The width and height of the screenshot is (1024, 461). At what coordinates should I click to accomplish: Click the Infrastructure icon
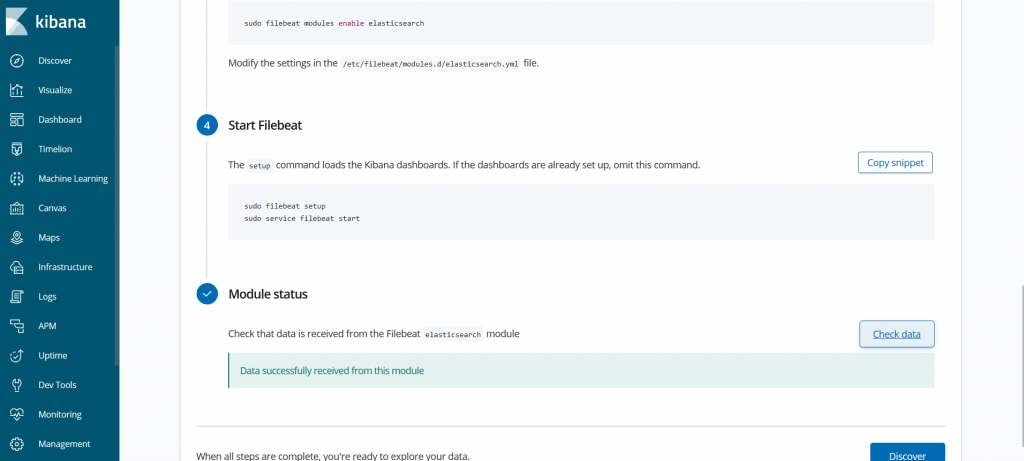[17, 267]
